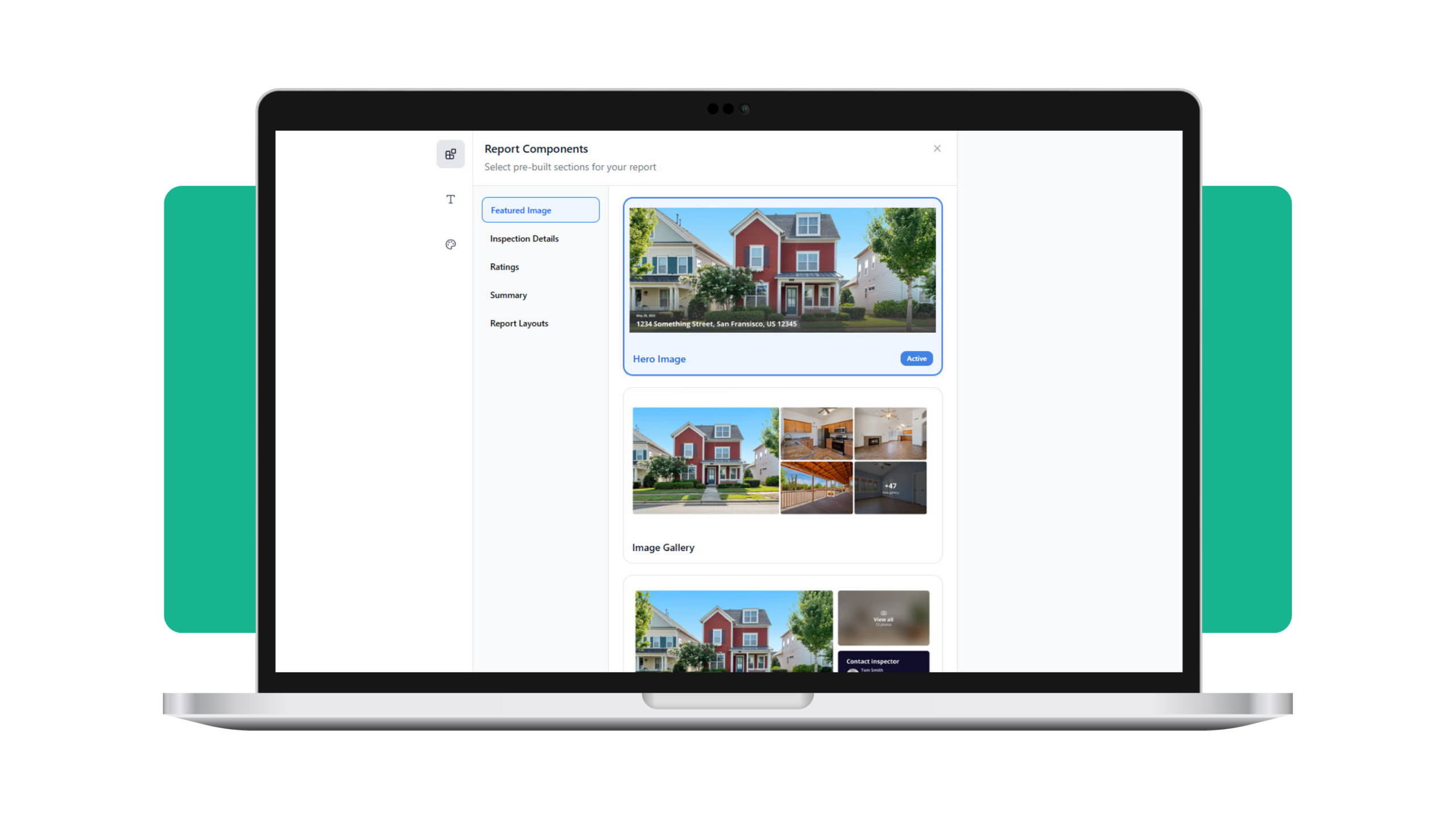
Task: Go to the Summary category
Action: 508,295
